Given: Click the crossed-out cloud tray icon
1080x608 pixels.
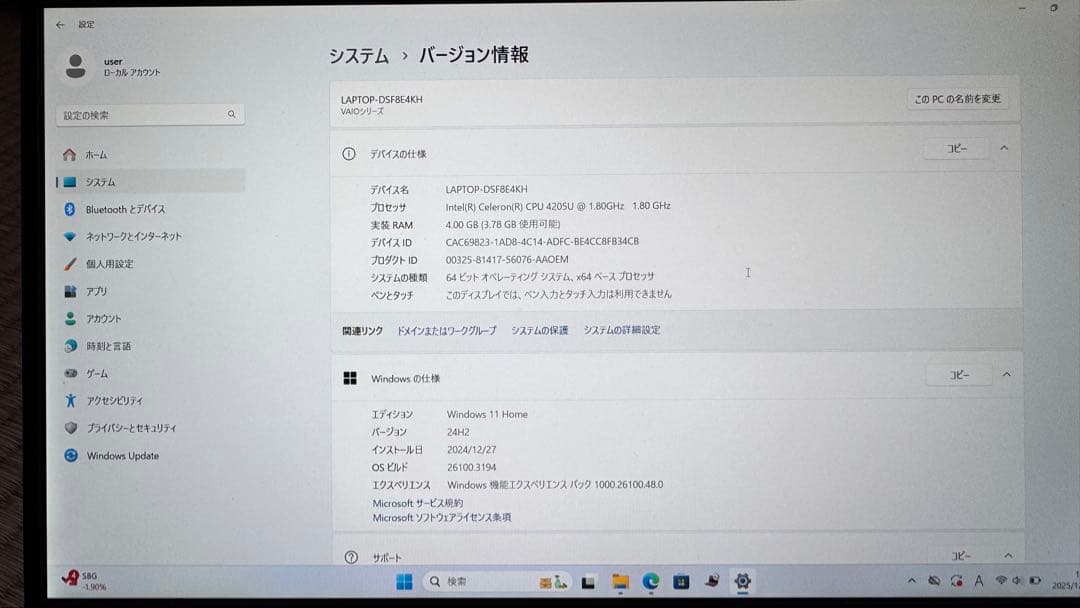Looking at the screenshot, I should (x=934, y=581).
